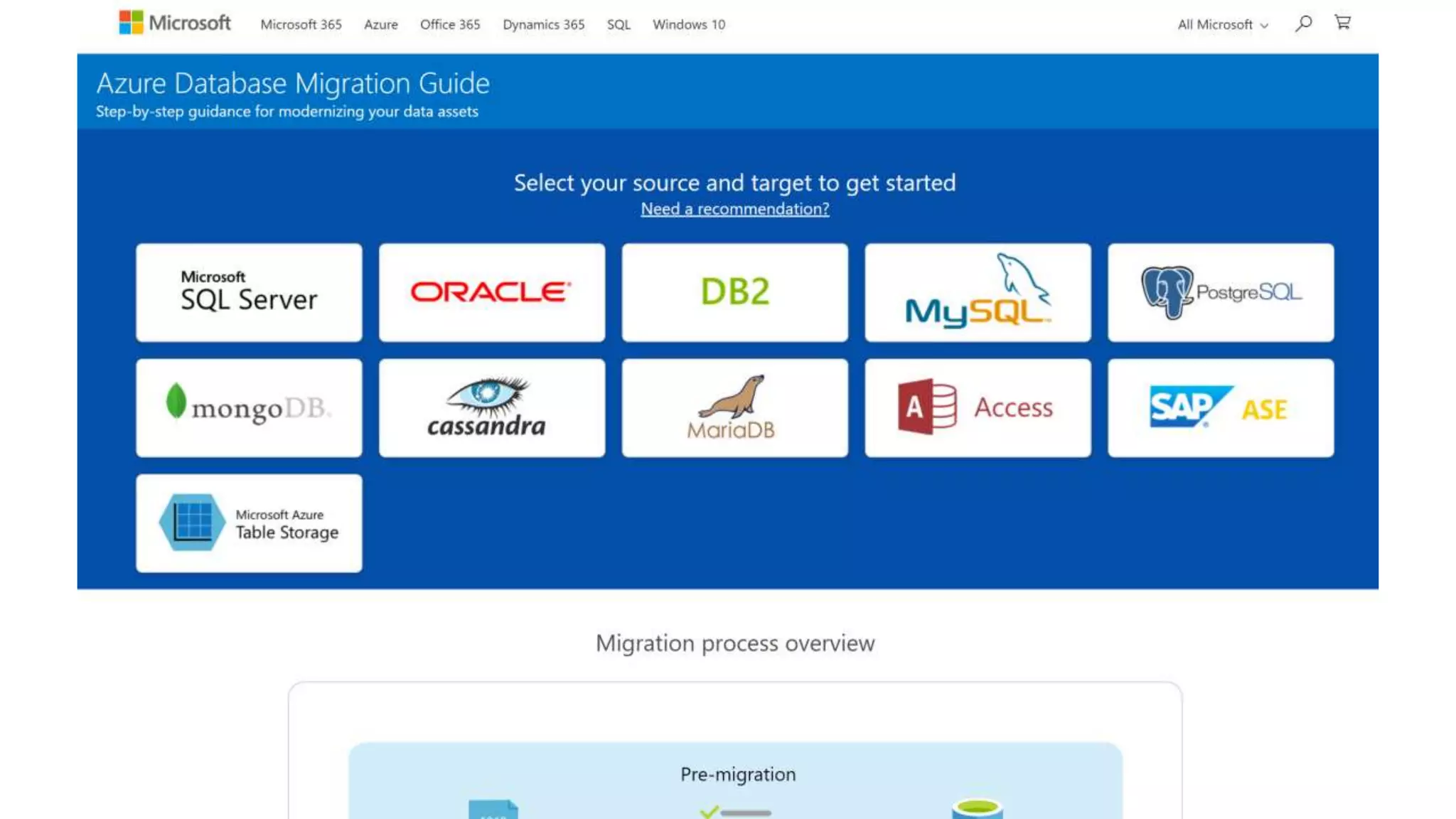Open the Microsoft 365 menu item

coord(301,24)
